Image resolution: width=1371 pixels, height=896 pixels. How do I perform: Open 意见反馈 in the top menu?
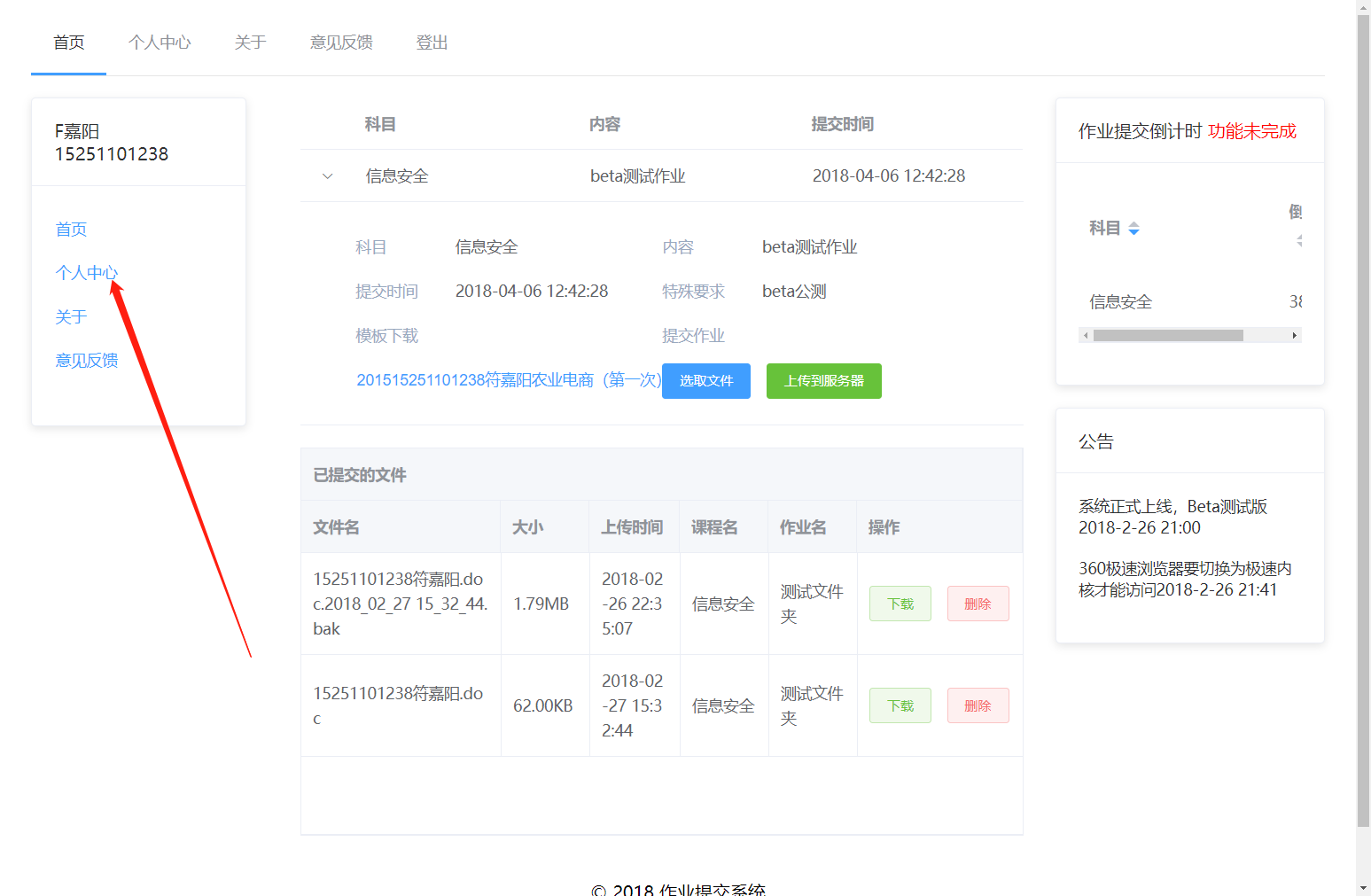click(x=341, y=43)
